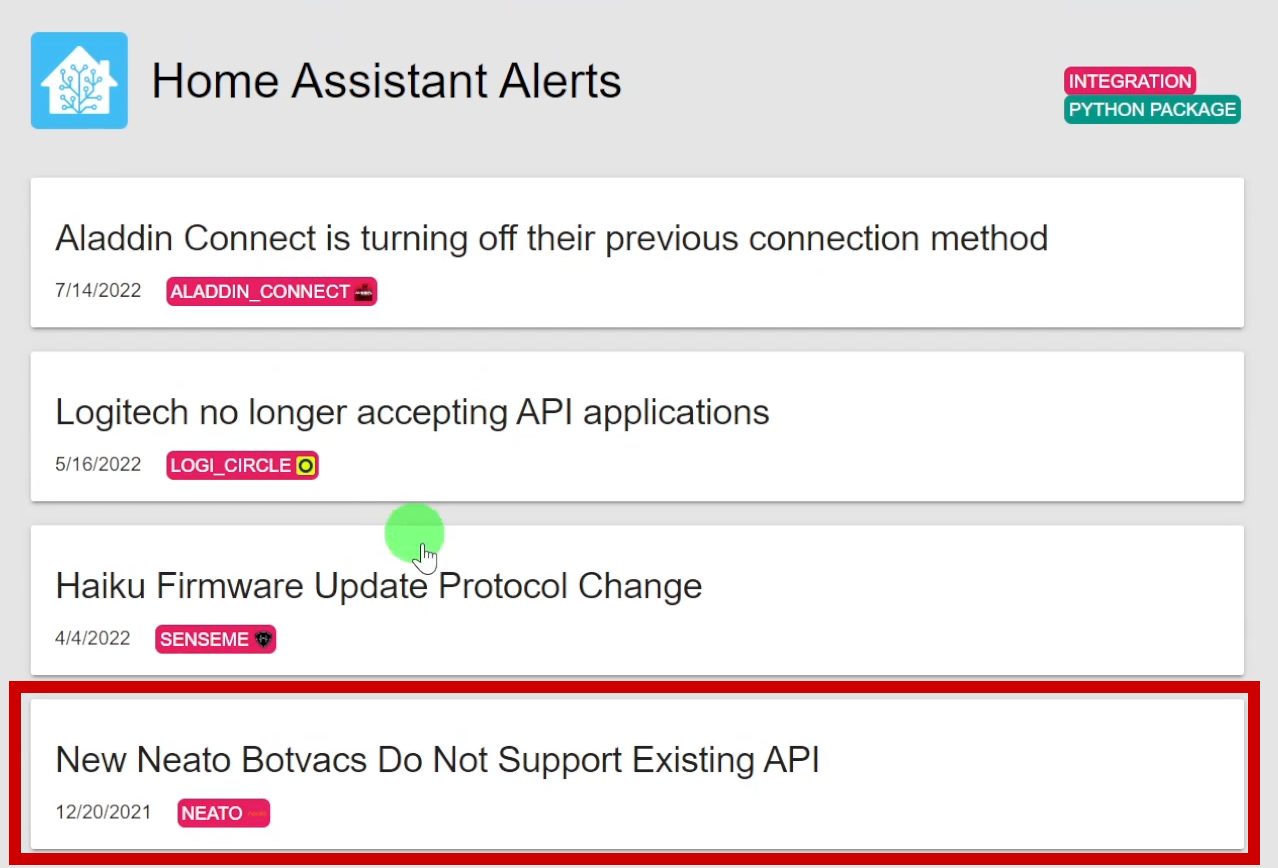This screenshot has width=1278, height=868.
Task: Click the 12/20/2021 date on Neato card
Action: (104, 812)
